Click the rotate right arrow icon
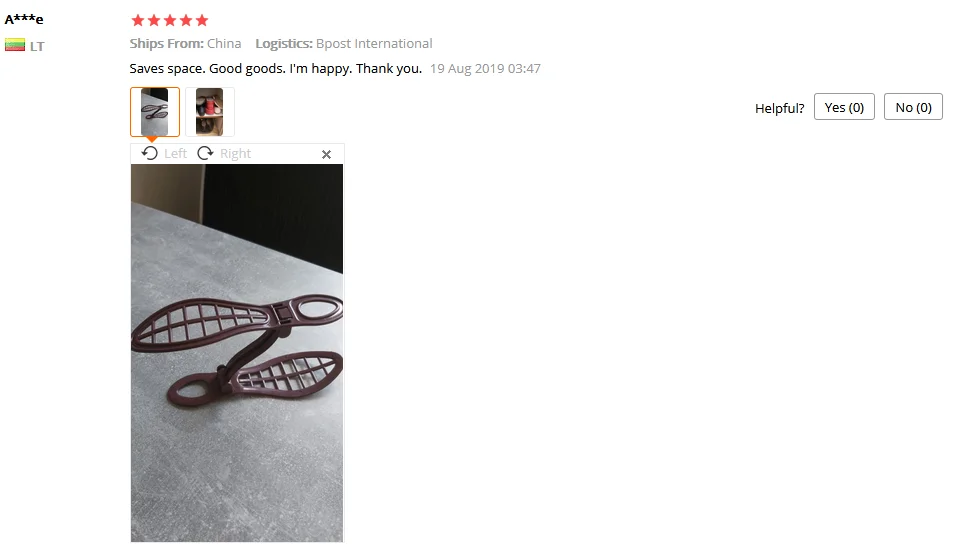Image resolution: width=966 pixels, height=544 pixels. (x=205, y=153)
